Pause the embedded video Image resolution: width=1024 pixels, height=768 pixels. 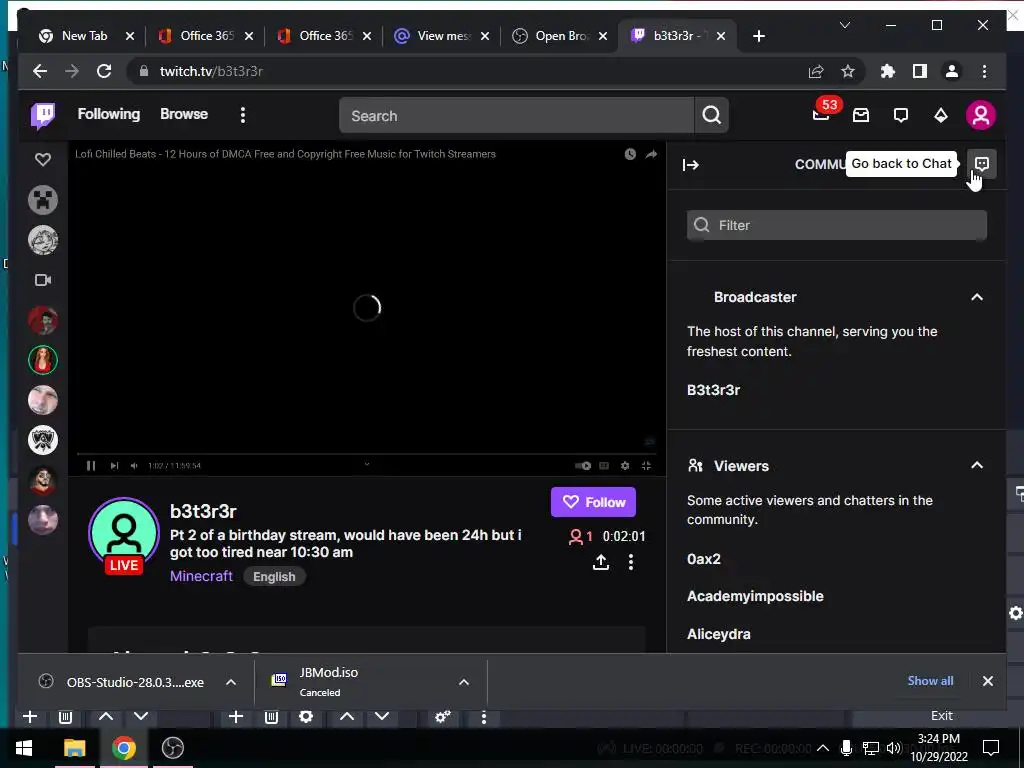tap(91, 466)
